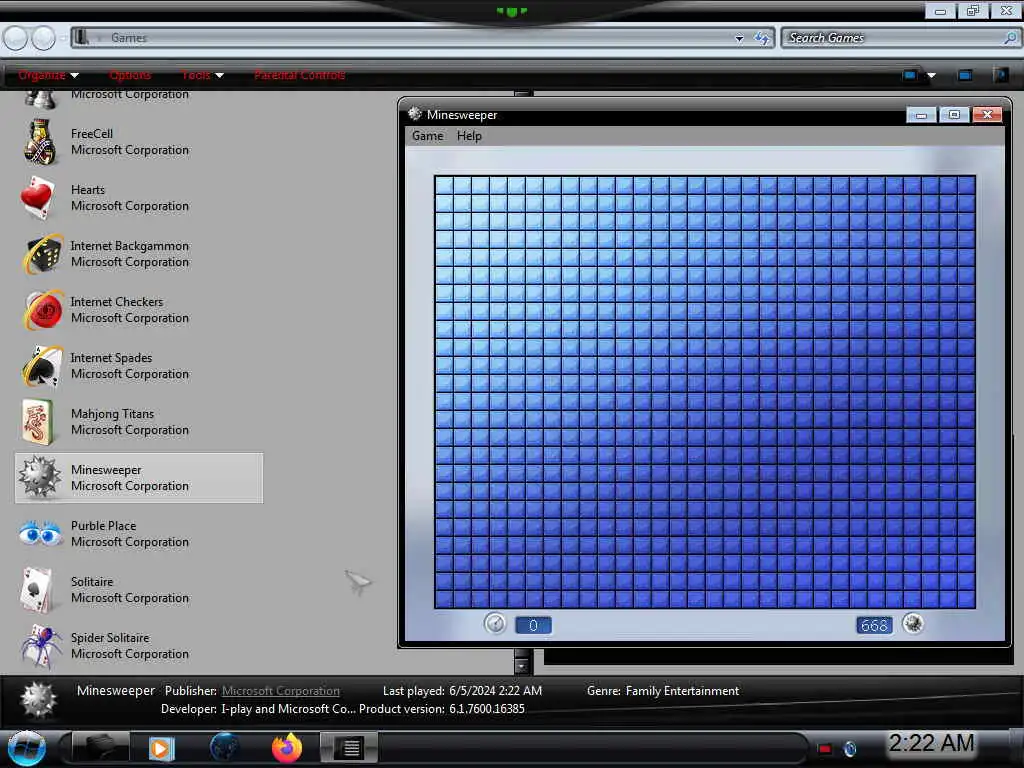Select the Internet Backgammon dice icon
The height and width of the screenshot is (768, 1024).
coord(42,254)
